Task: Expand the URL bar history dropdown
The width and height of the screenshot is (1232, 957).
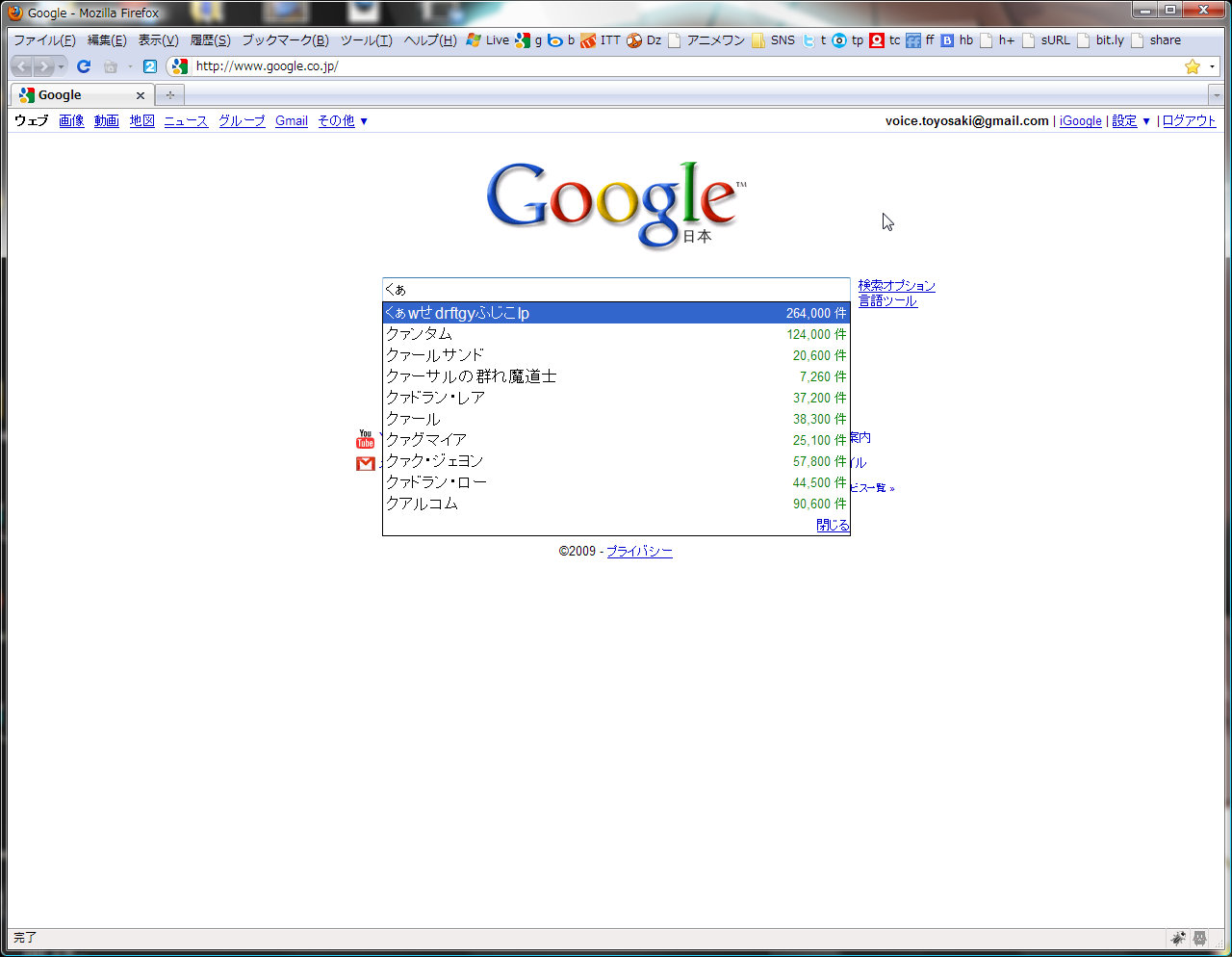Action: click(x=1212, y=66)
